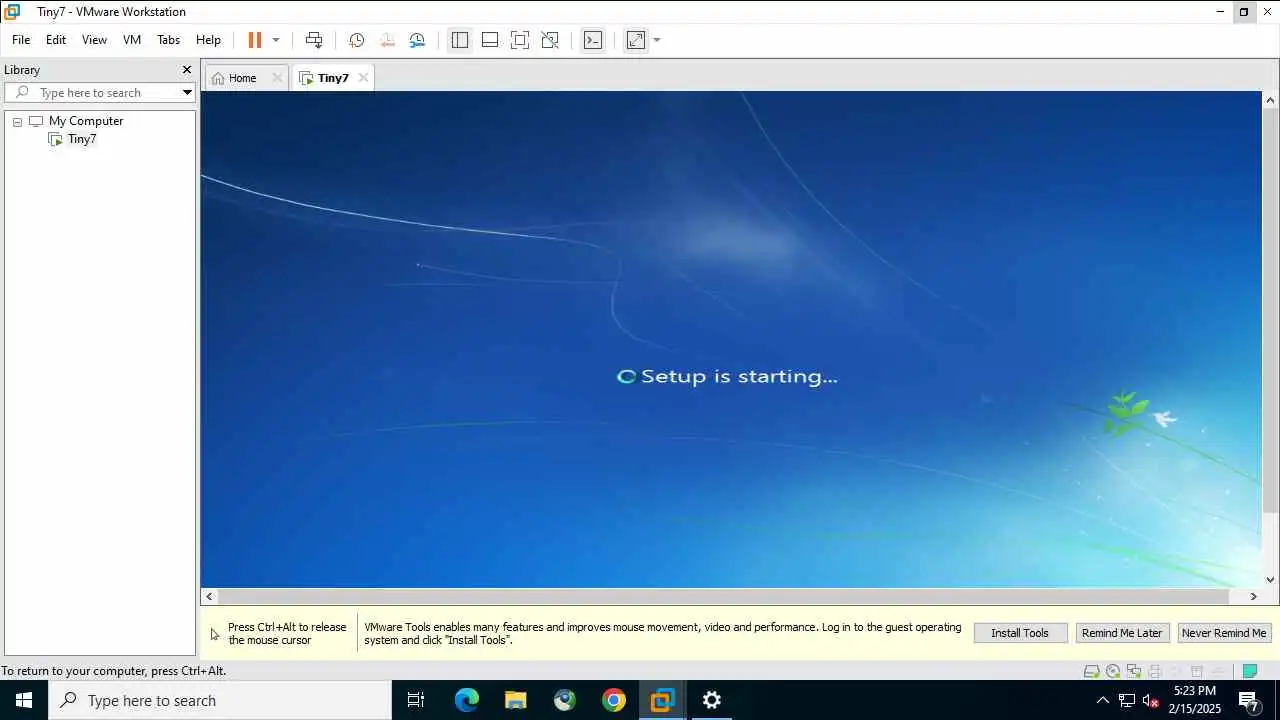The image size is (1280, 720).
Task: Close the Tiny7 tab
Action: (363, 78)
